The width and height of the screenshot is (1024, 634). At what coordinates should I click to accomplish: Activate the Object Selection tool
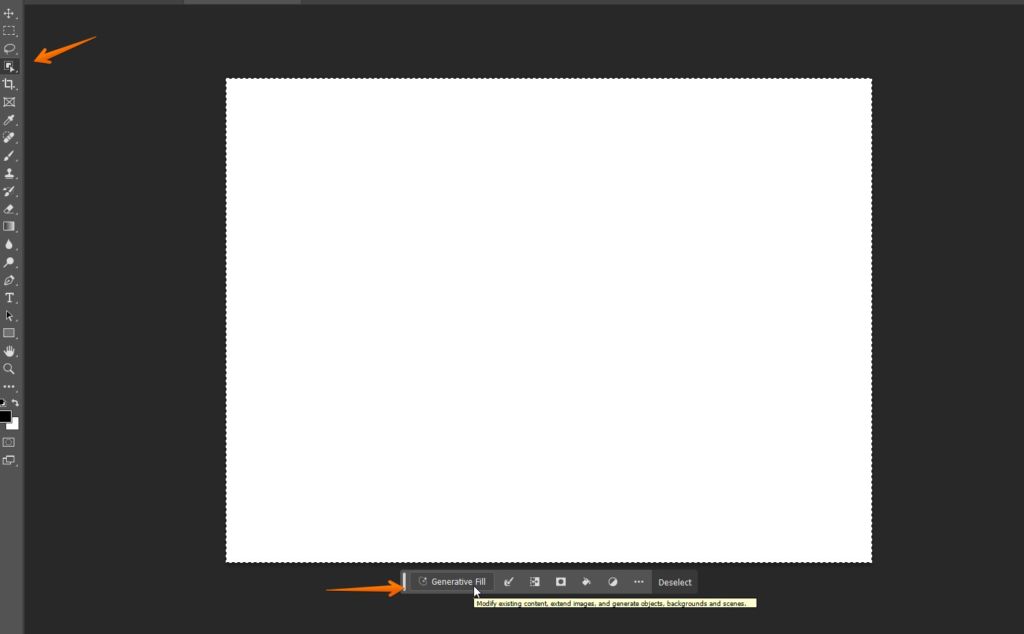[9, 67]
